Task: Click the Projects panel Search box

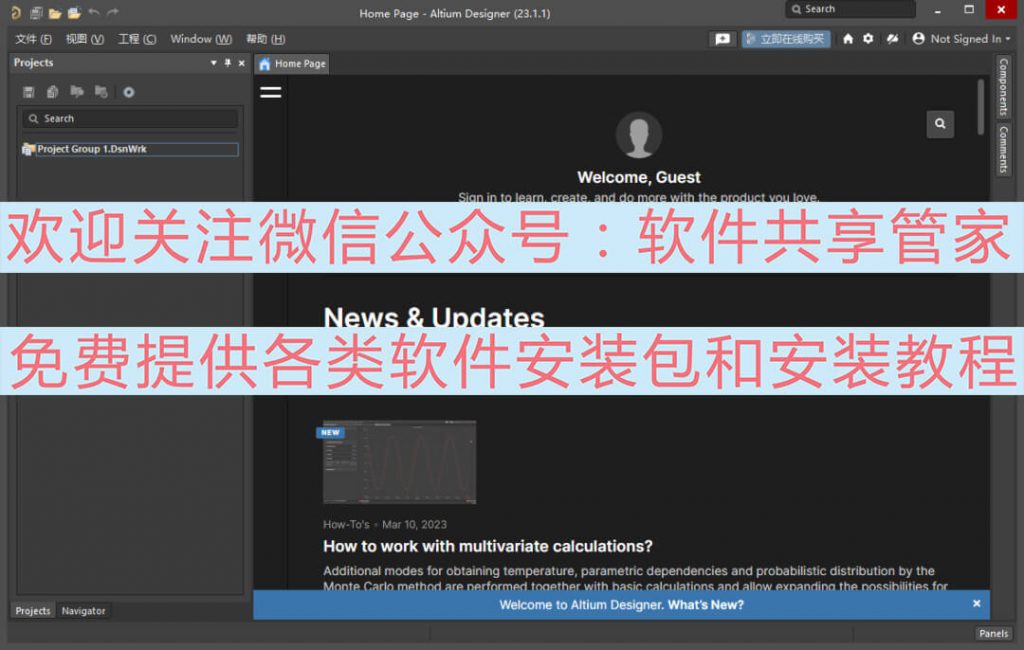Action: (130, 119)
